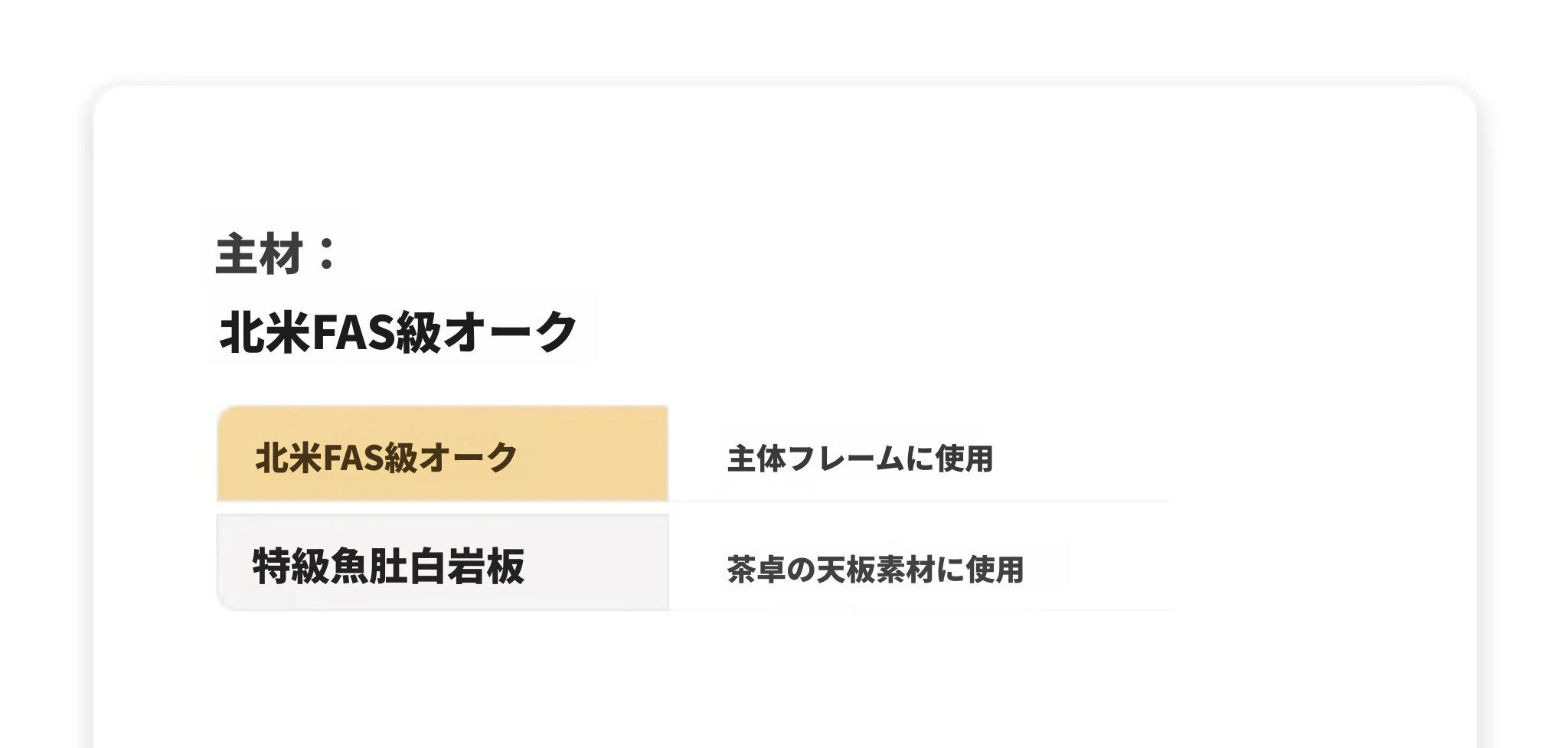Click the word オーク in the main heading
This screenshot has width=1568, height=748.
point(510,332)
